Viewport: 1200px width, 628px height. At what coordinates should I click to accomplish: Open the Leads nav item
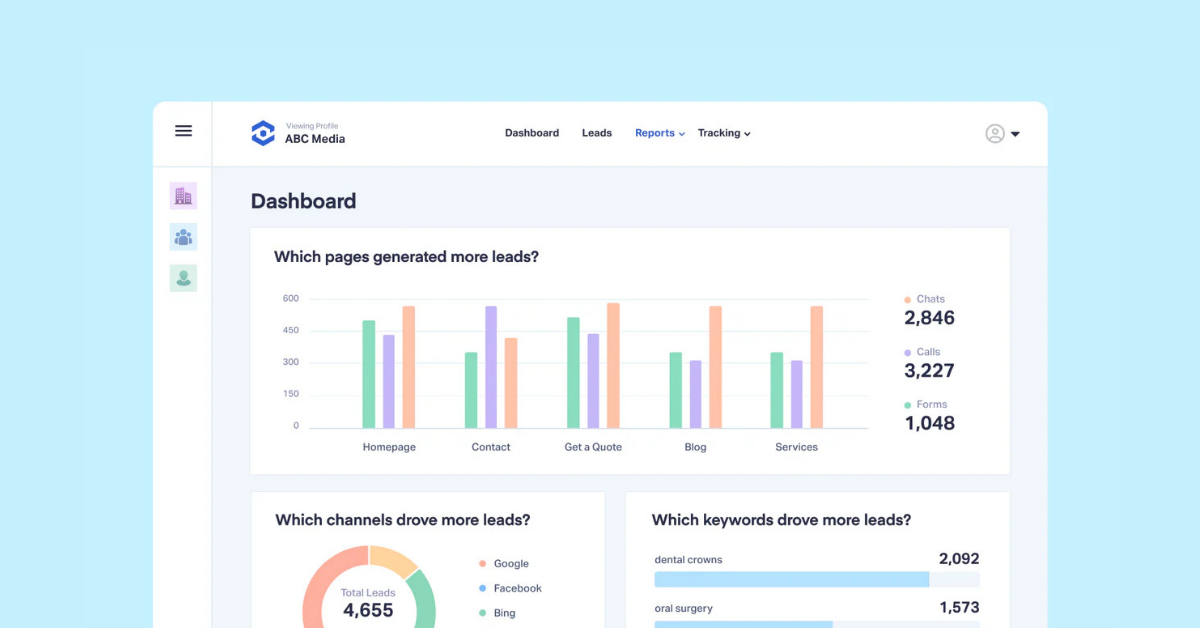(x=597, y=133)
